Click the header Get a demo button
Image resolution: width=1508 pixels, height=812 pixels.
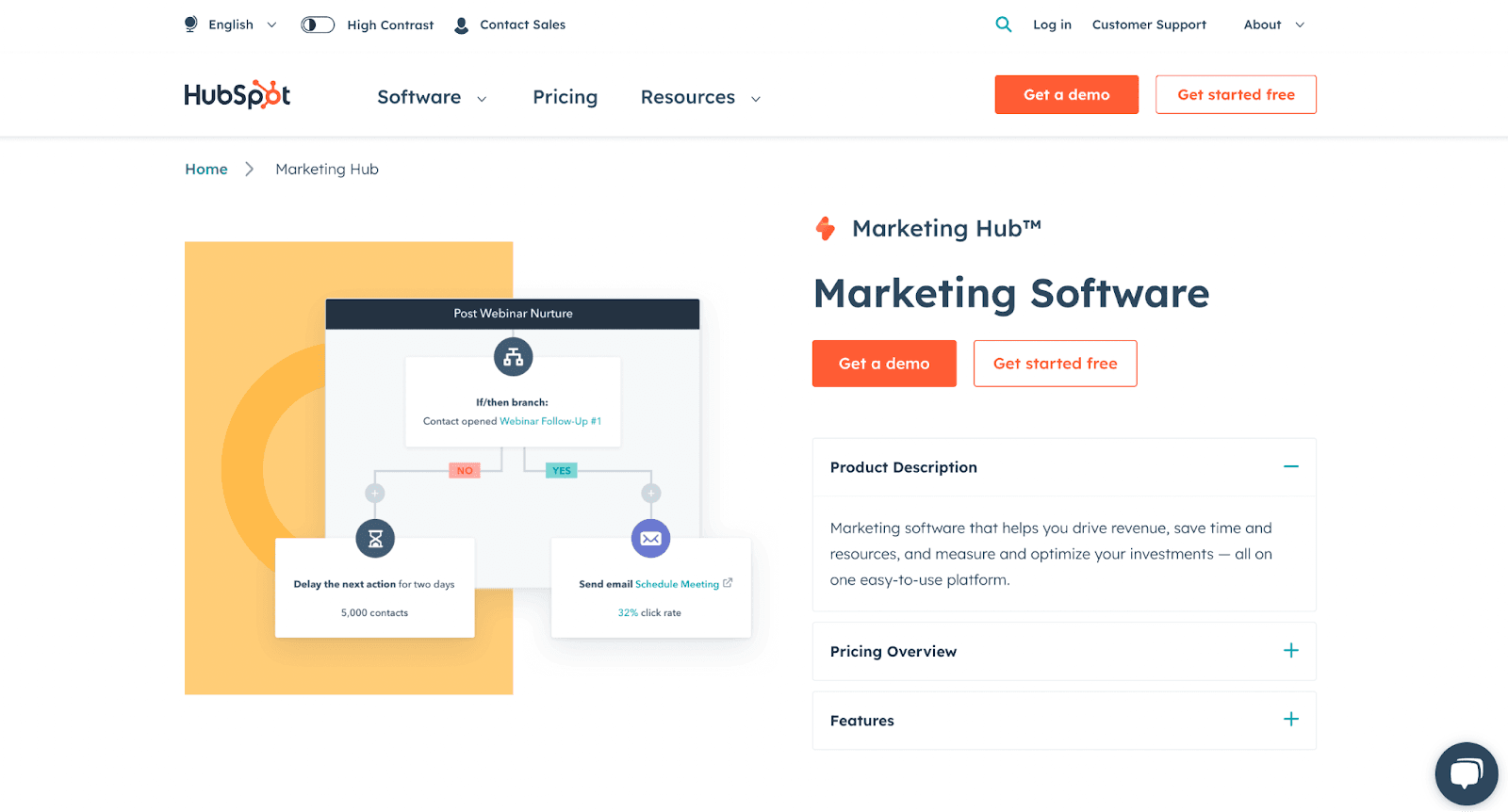pyautogui.click(x=1067, y=94)
